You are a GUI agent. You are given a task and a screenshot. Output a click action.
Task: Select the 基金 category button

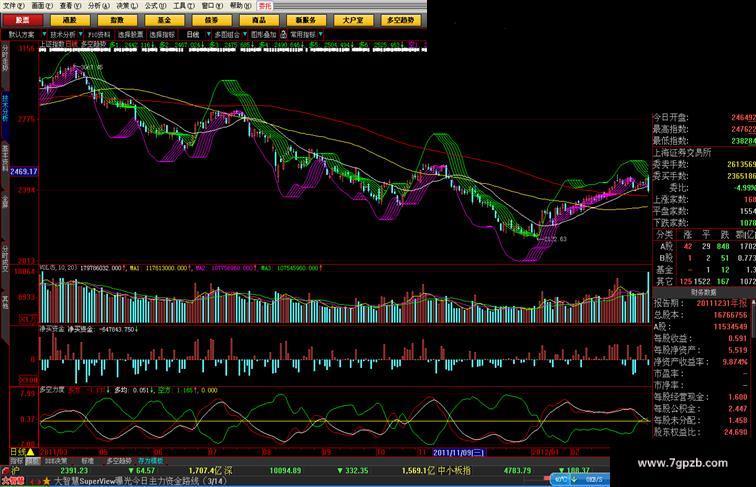coord(164,20)
